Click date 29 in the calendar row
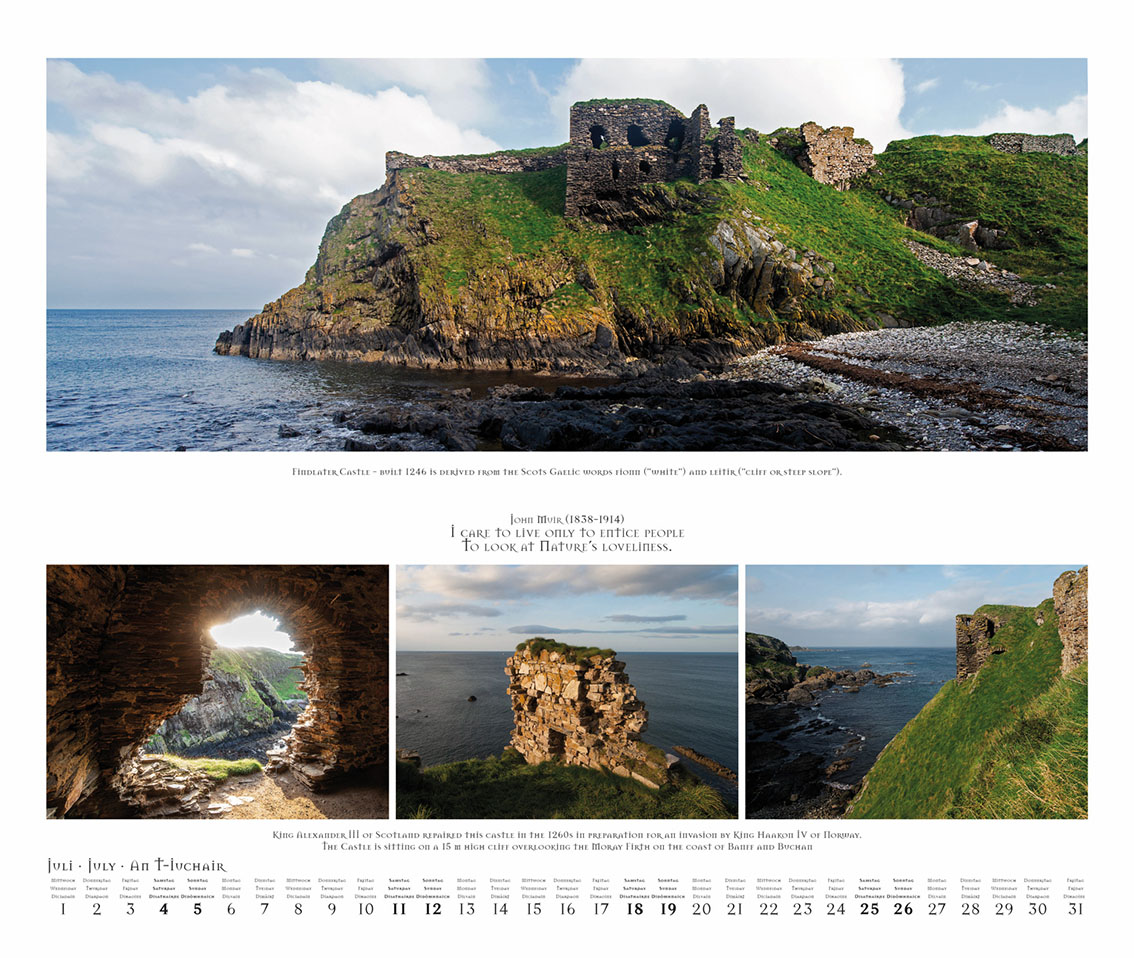The image size is (1134, 958). point(1004,909)
